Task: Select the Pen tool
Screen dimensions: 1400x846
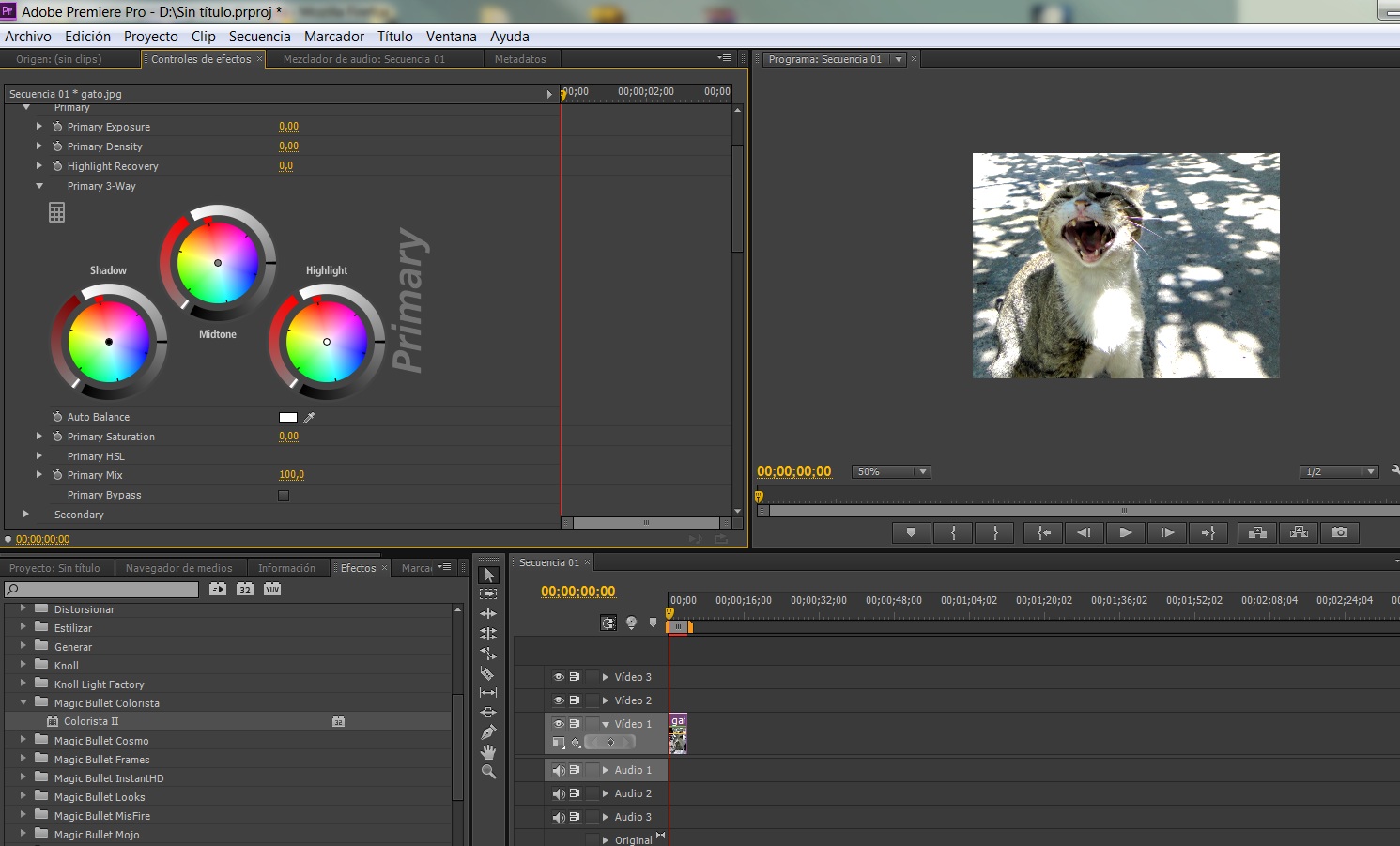Action: [x=488, y=732]
